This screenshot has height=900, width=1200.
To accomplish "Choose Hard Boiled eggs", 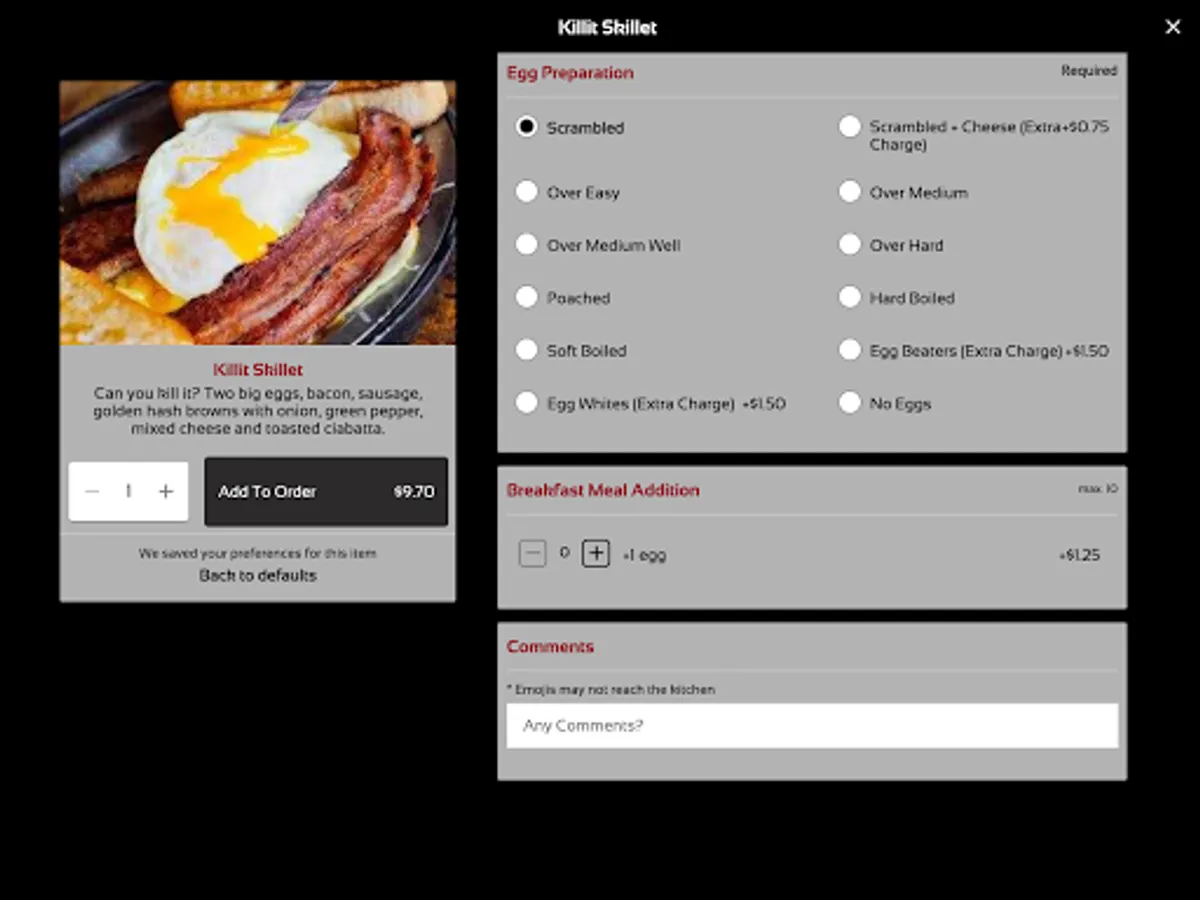I will (x=850, y=297).
